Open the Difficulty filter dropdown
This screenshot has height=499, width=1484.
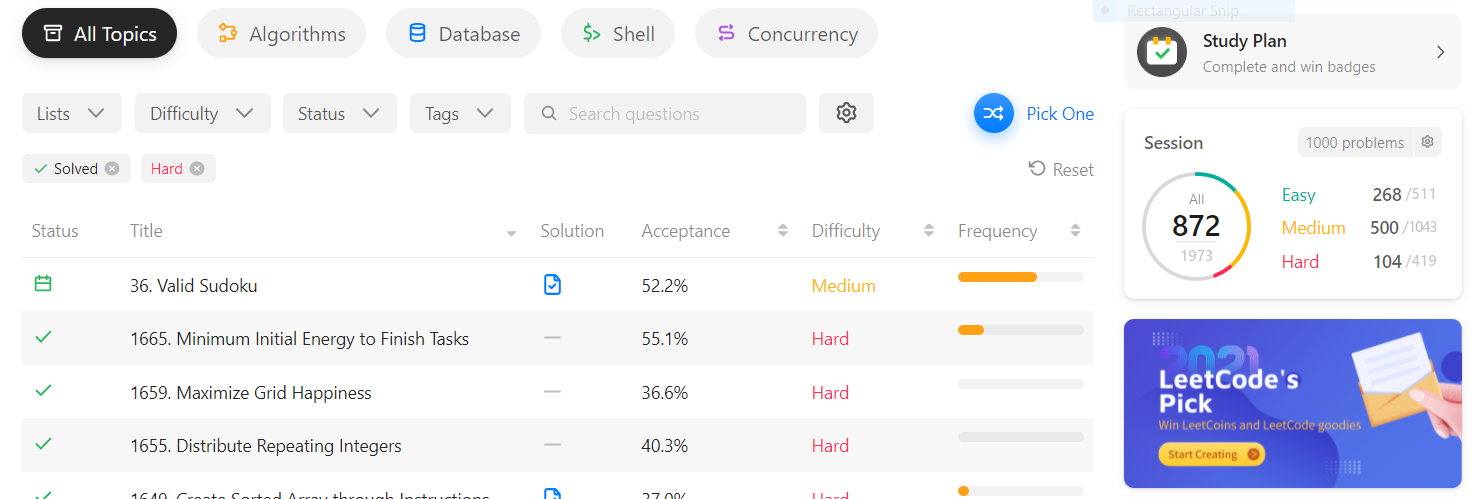coord(203,113)
